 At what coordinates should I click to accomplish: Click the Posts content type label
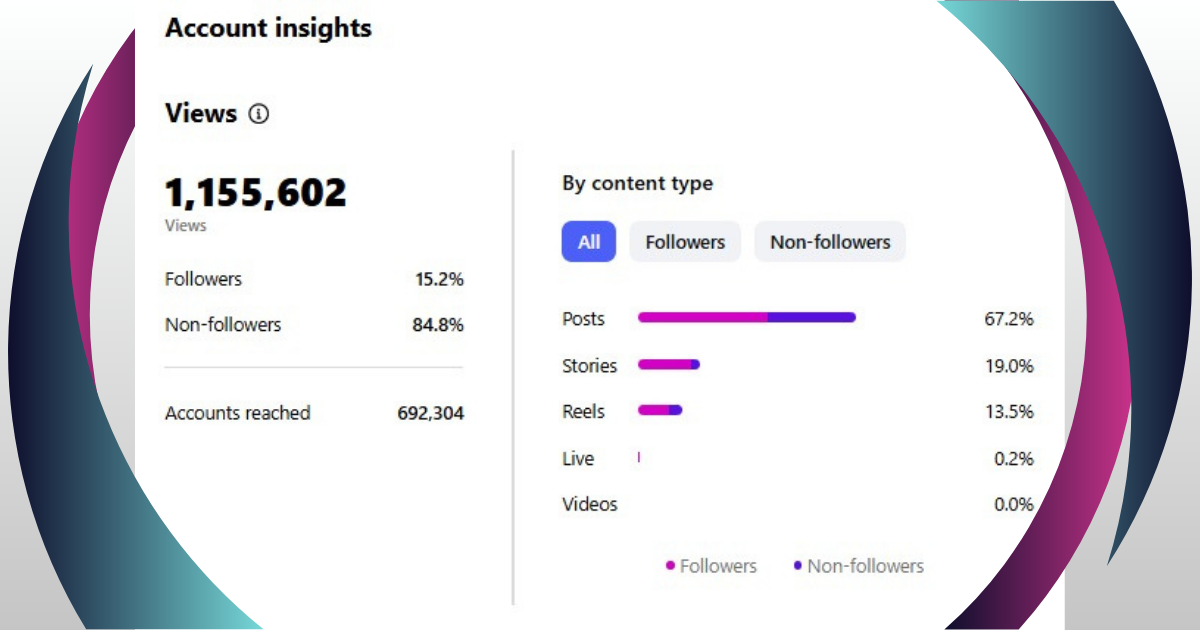point(583,319)
